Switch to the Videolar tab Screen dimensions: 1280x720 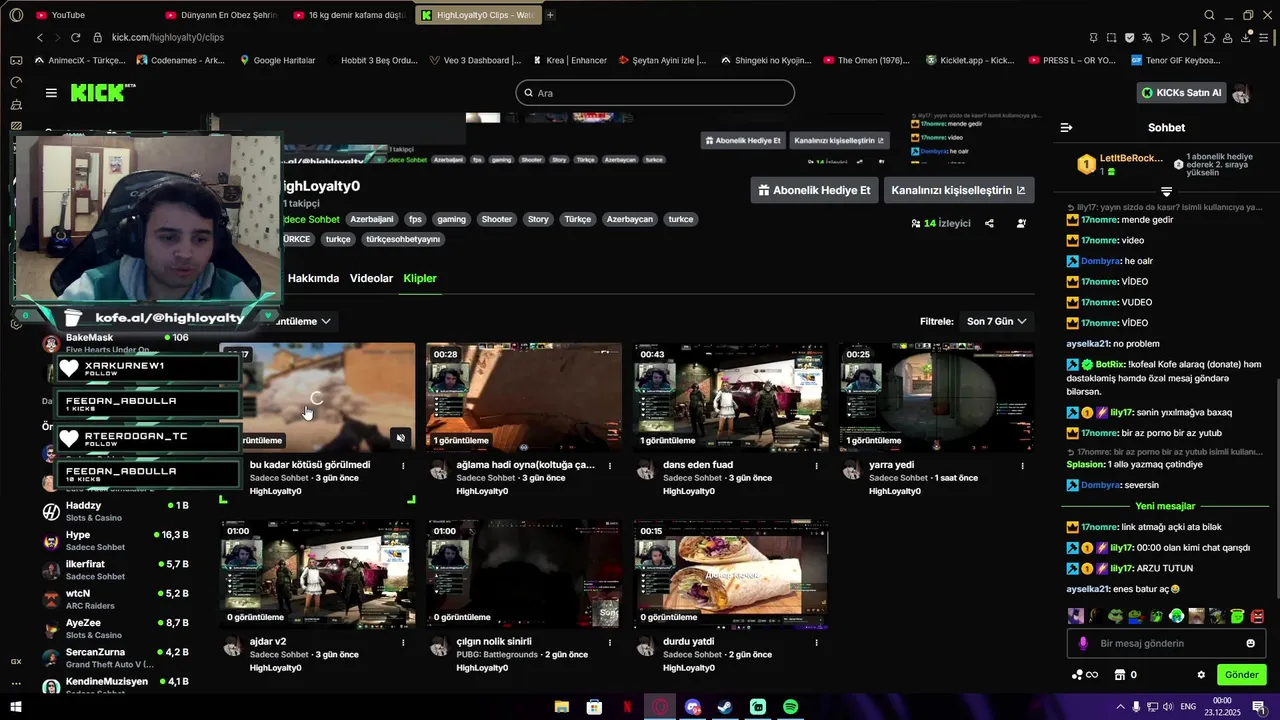click(x=371, y=278)
